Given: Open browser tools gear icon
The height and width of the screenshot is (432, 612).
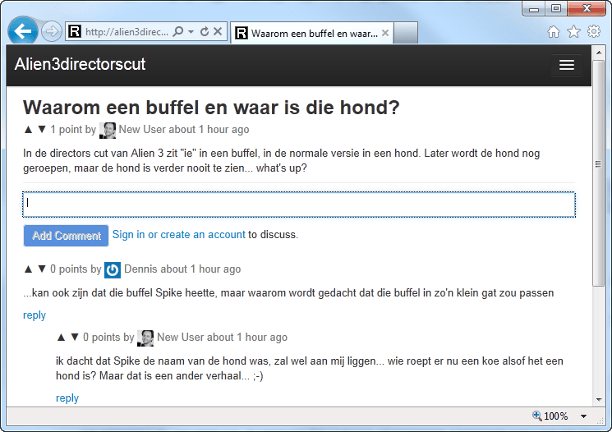Looking at the screenshot, I should pos(593,32).
